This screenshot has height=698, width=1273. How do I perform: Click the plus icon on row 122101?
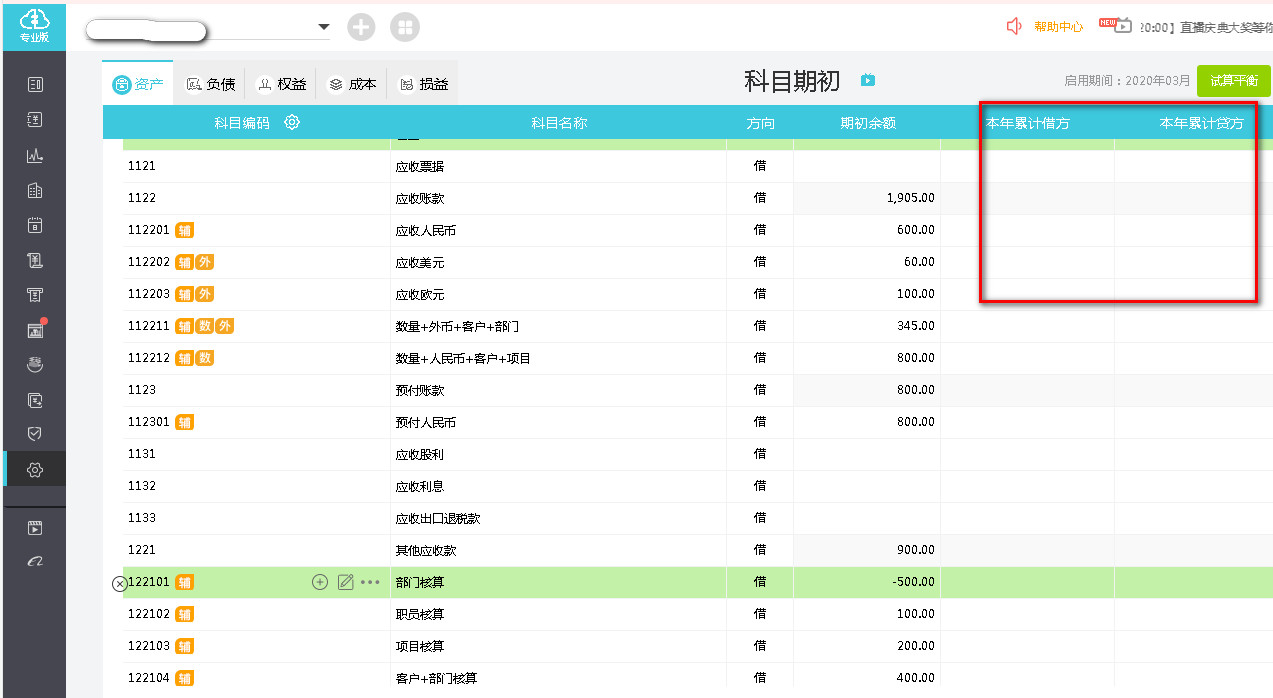[x=320, y=582]
